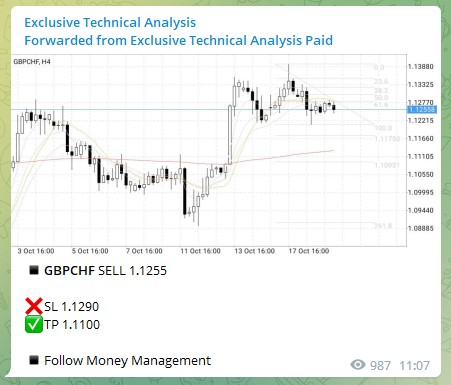Open the Exclusive Technical Analysis channel name

pyautogui.click(x=110, y=23)
